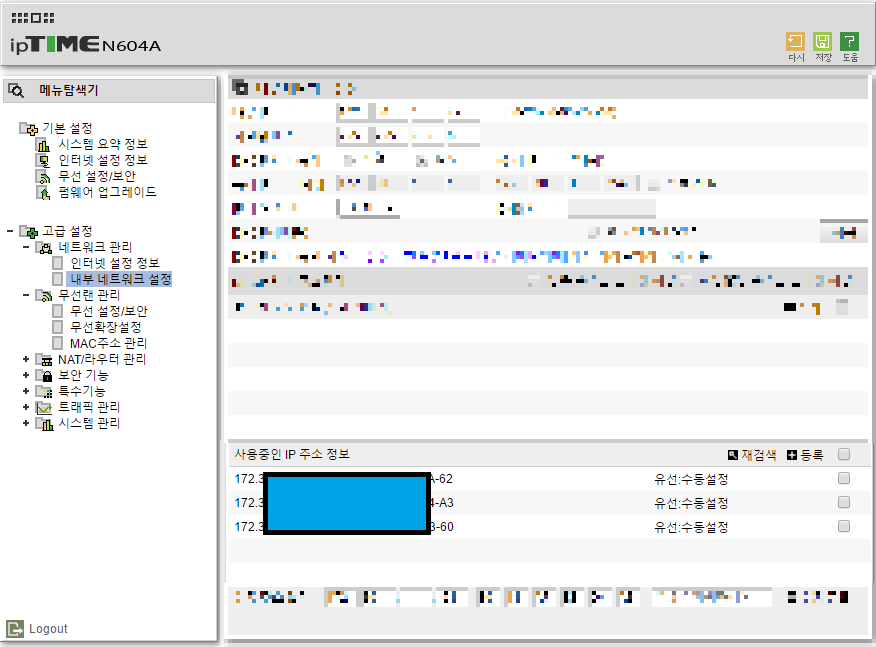Viewport: 876px width, 647px height.
Task: Check the box for the row ending in -60
Action: point(844,526)
